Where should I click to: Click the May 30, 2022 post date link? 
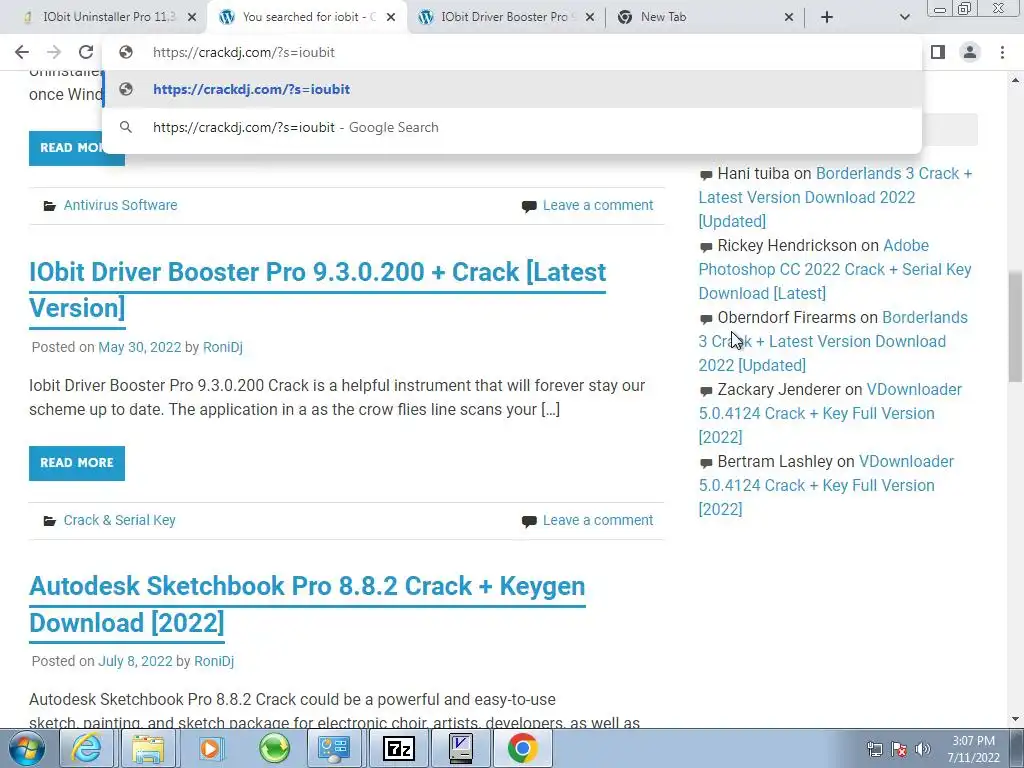pos(140,347)
